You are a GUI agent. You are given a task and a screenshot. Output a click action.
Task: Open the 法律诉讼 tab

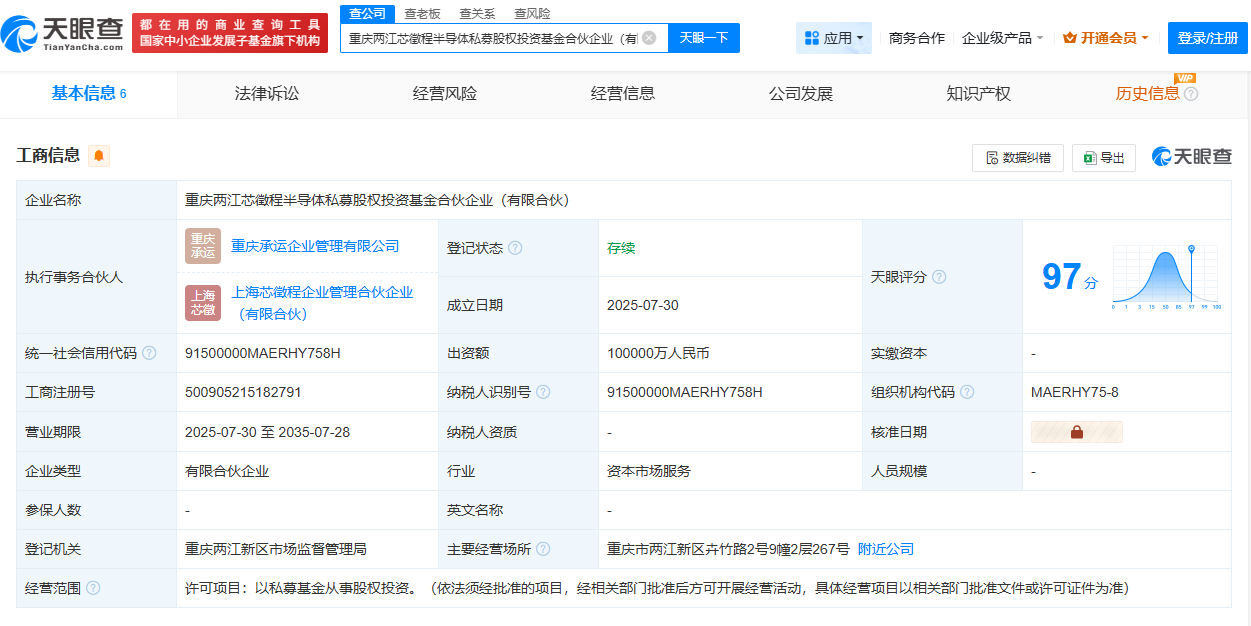[267, 94]
